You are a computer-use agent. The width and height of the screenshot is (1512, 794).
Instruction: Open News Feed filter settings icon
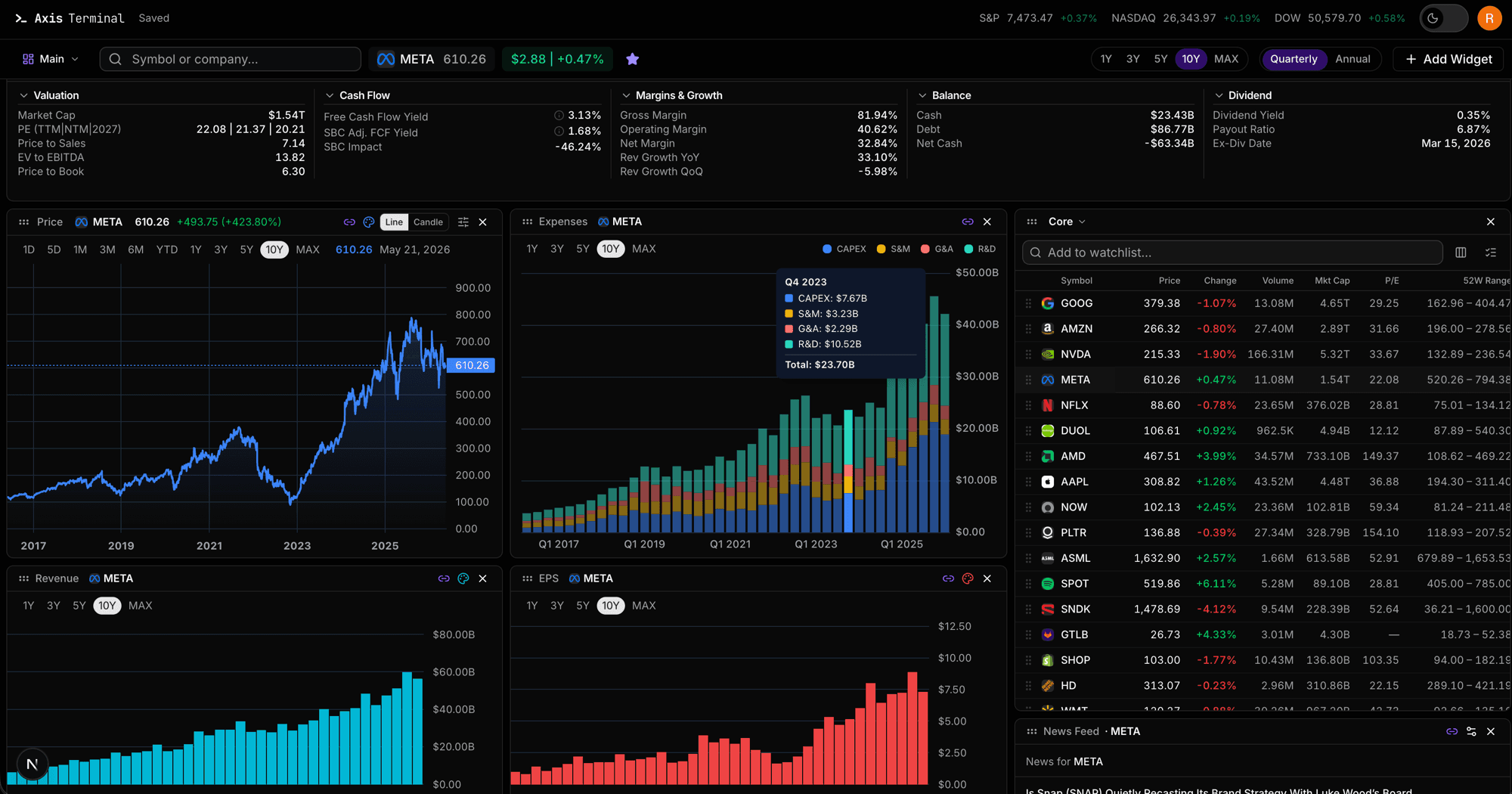1471,731
